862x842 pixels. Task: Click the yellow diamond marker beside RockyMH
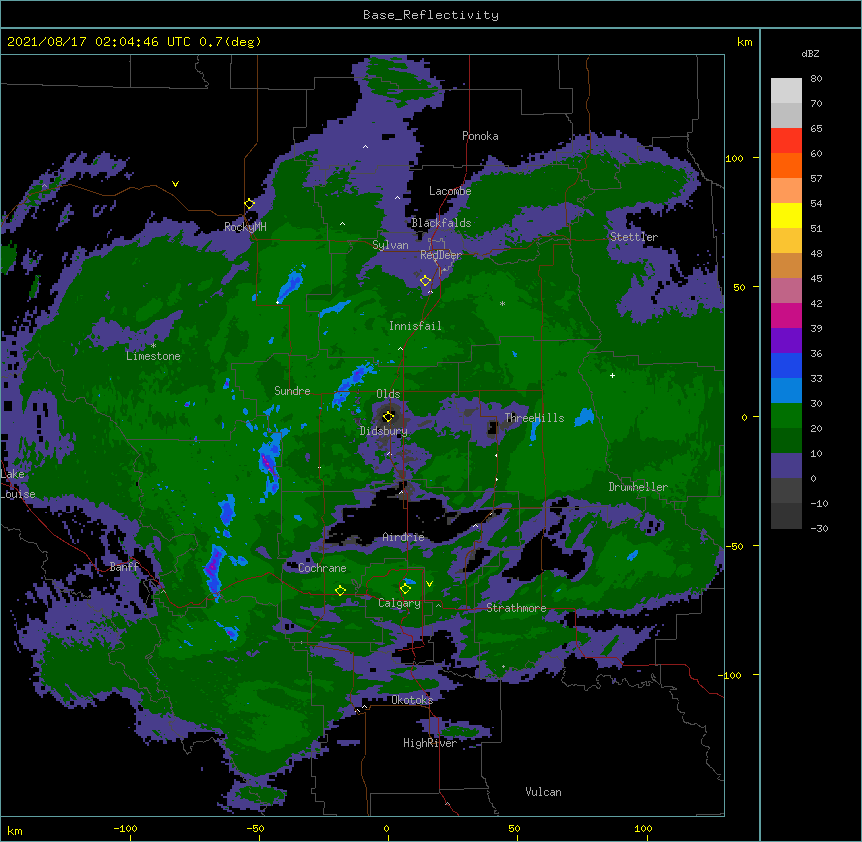point(250,204)
